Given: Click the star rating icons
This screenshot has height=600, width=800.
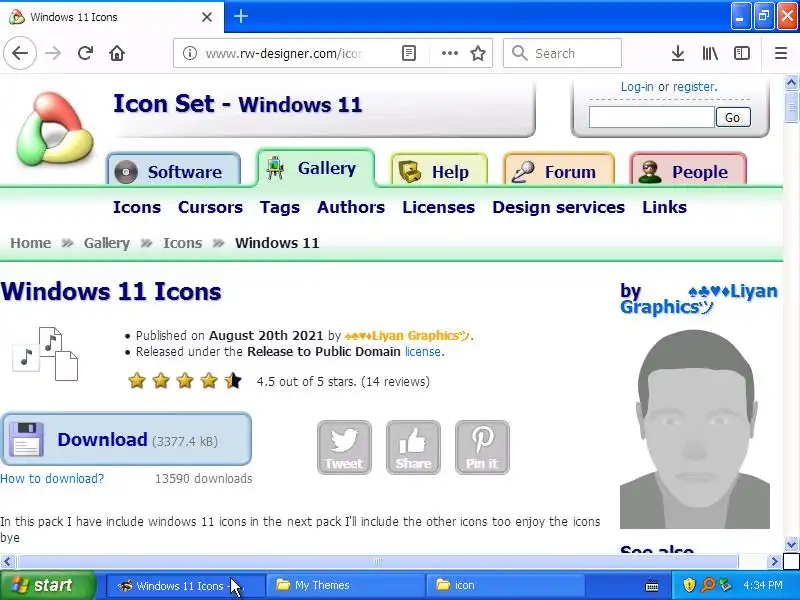Looking at the screenshot, I should pyautogui.click(x=185, y=381).
